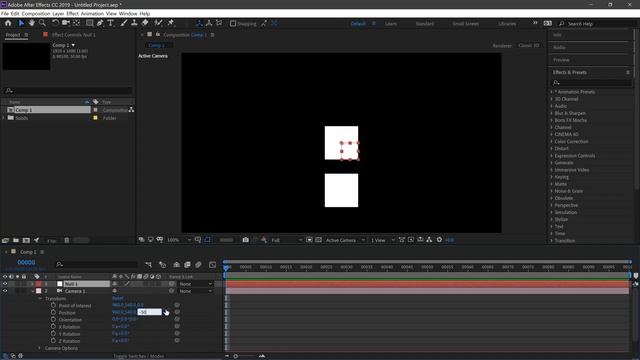Screen dimensions: 640x360
Task: Select the Zoom magnifier tool
Action: [x=42, y=23]
